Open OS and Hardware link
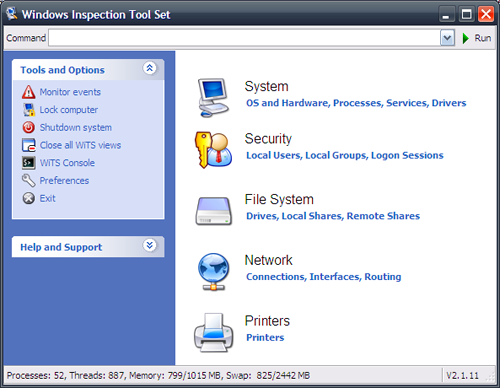 (287, 103)
